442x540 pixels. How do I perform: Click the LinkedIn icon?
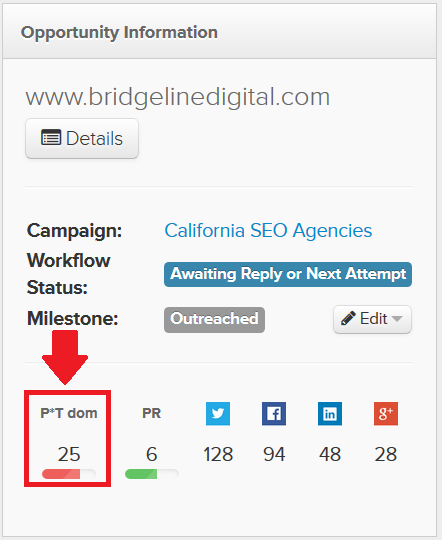330,413
